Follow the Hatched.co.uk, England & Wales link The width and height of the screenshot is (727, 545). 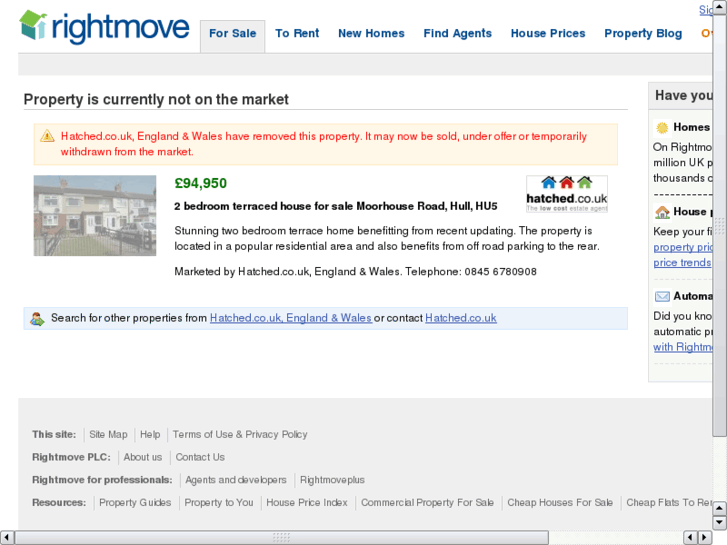pos(291,318)
